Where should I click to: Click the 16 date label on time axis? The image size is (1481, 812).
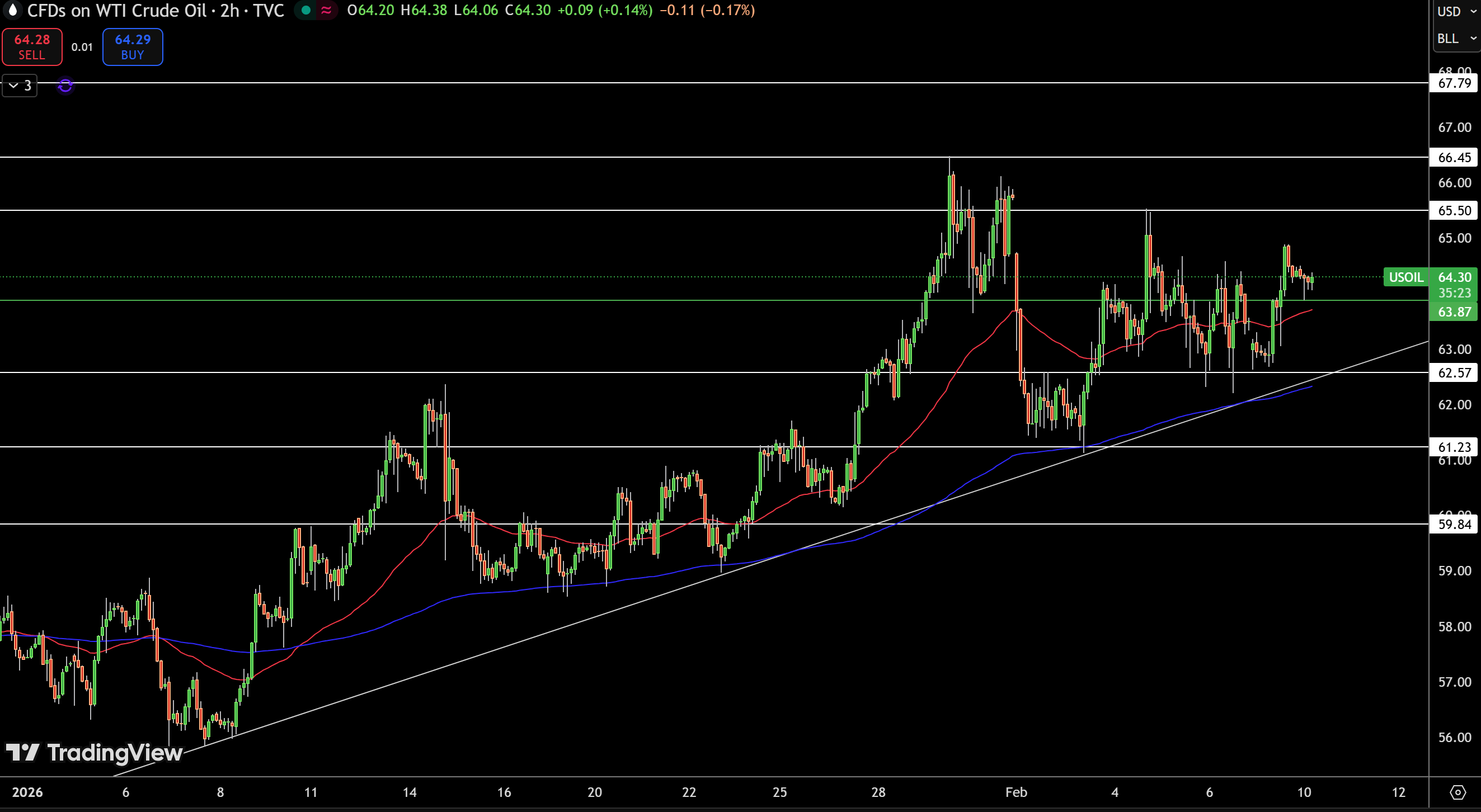(504, 792)
